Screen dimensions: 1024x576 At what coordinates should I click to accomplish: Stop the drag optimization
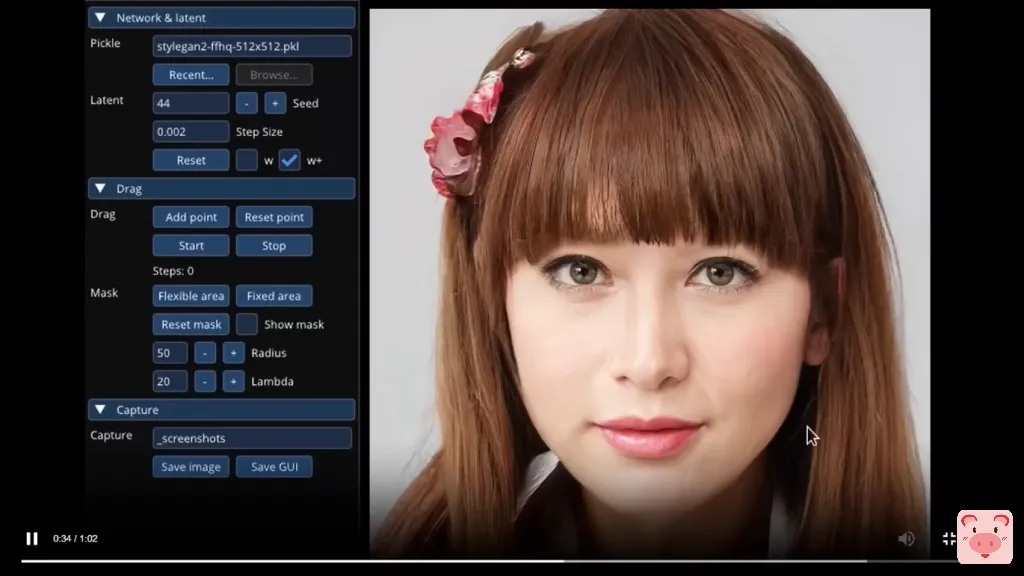274,246
